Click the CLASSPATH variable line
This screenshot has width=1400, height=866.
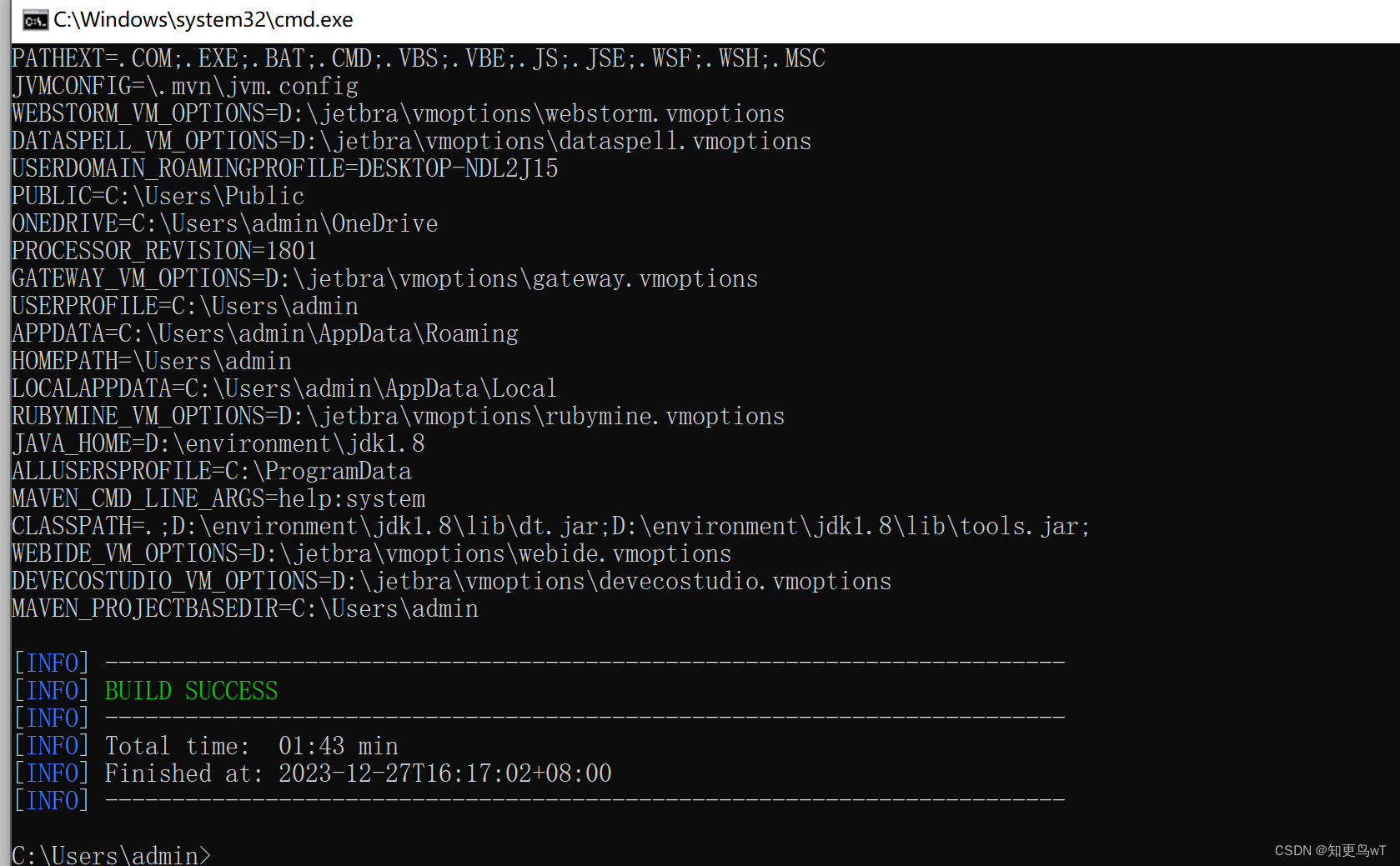550,526
